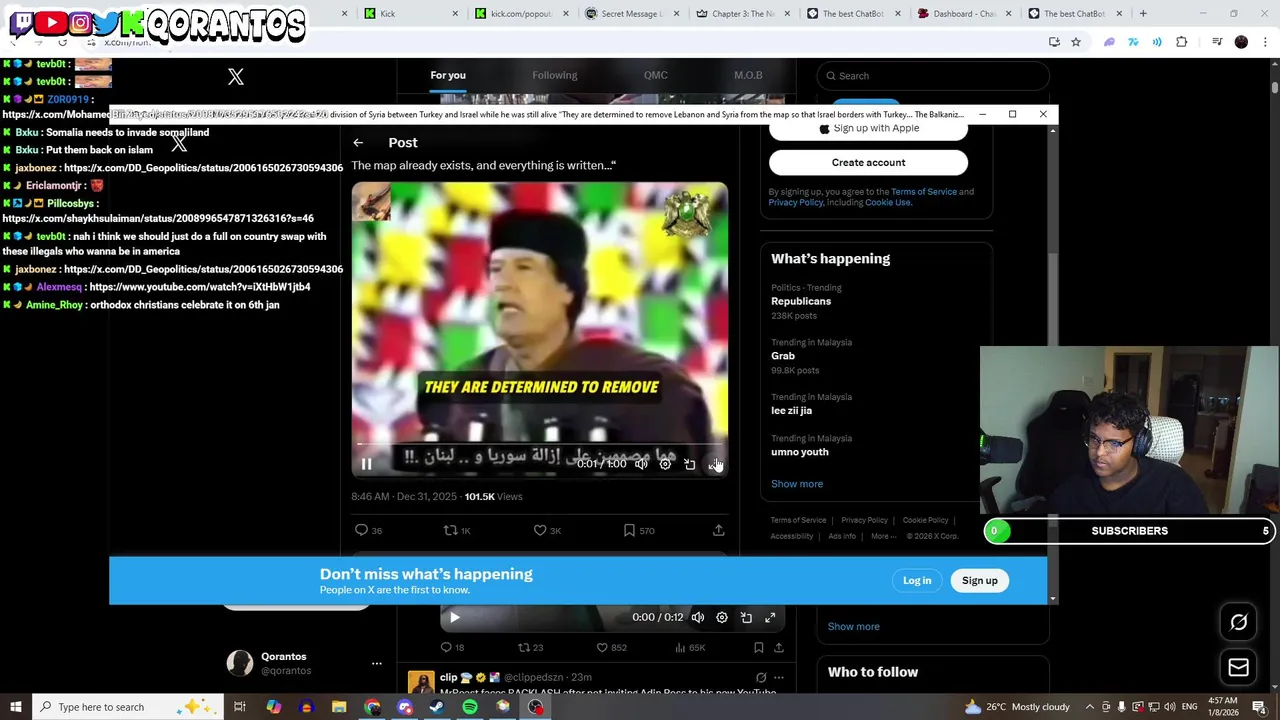
Task: Open main video settings gear
Action: (x=665, y=464)
